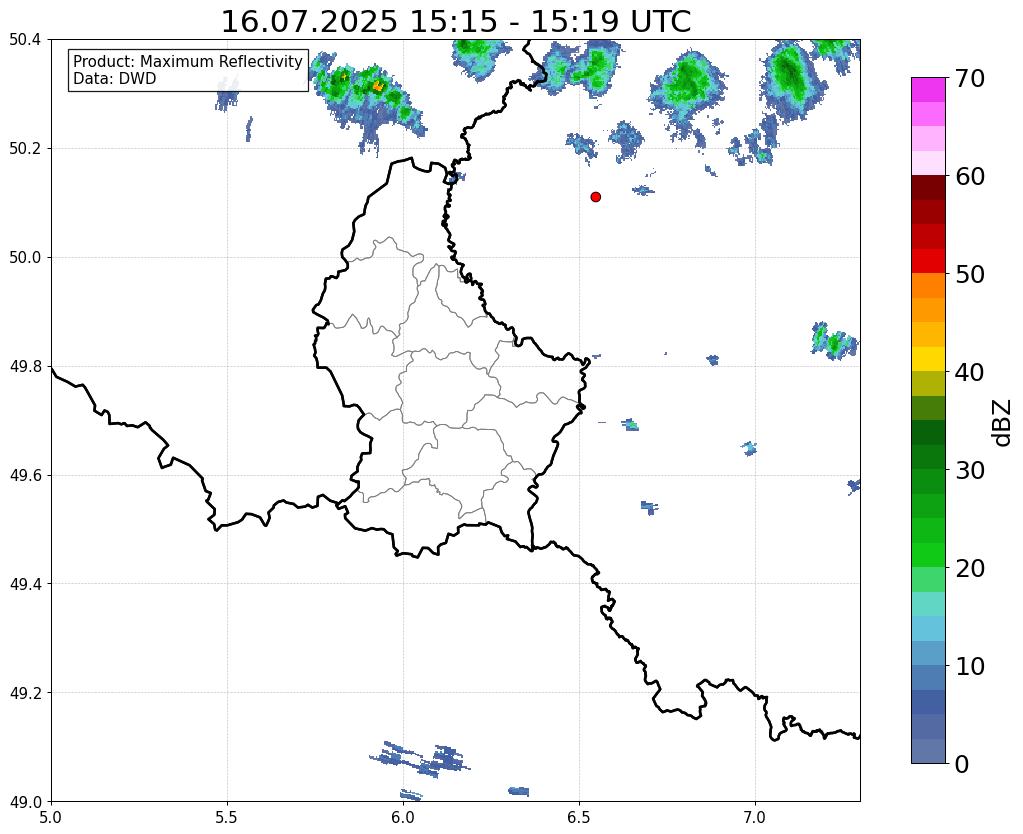This screenshot has height=834, width=1023.
Task: Click the "dBZ" colorbar label
Action: 1003,422
